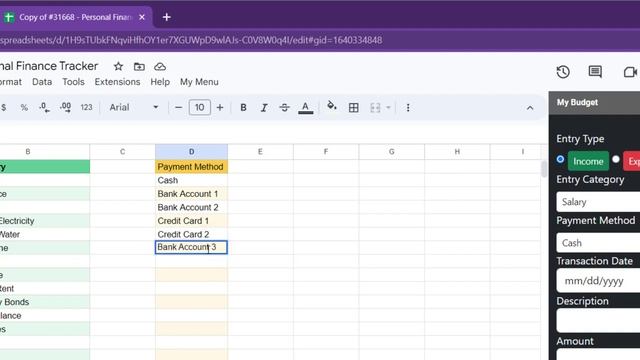
Task: Click the move to folder icon
Action: click(139, 67)
